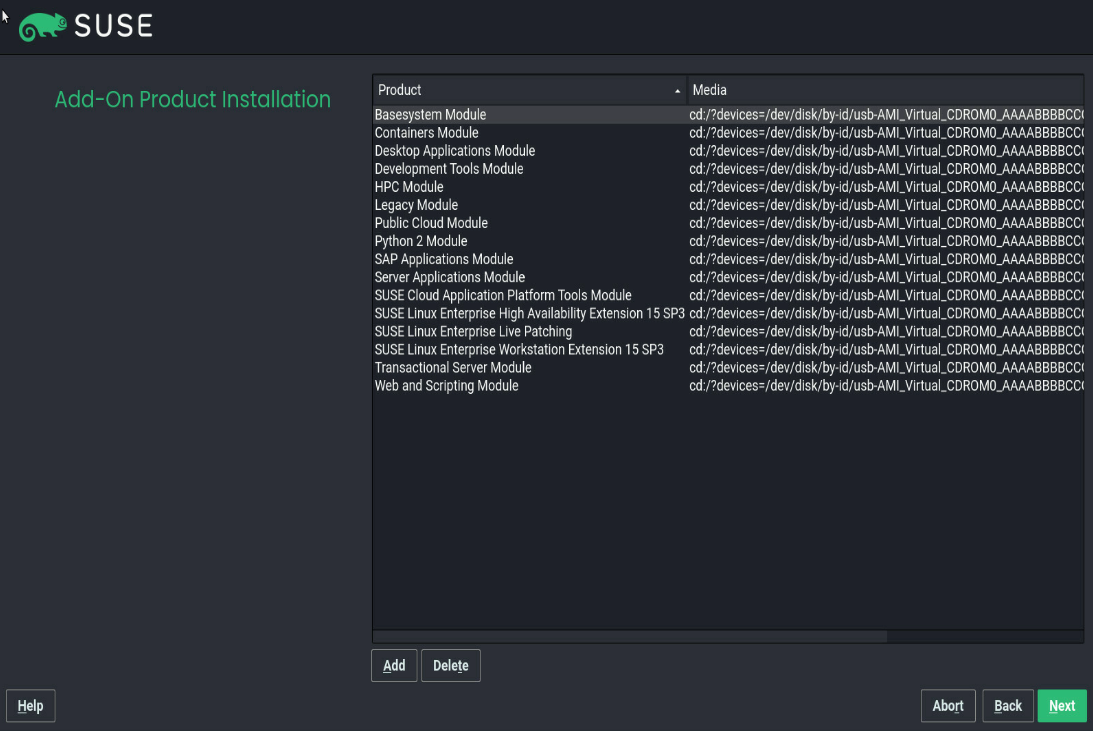Go Back to the previous step
Image resolution: width=1093 pixels, height=731 pixels.
tap(1008, 706)
